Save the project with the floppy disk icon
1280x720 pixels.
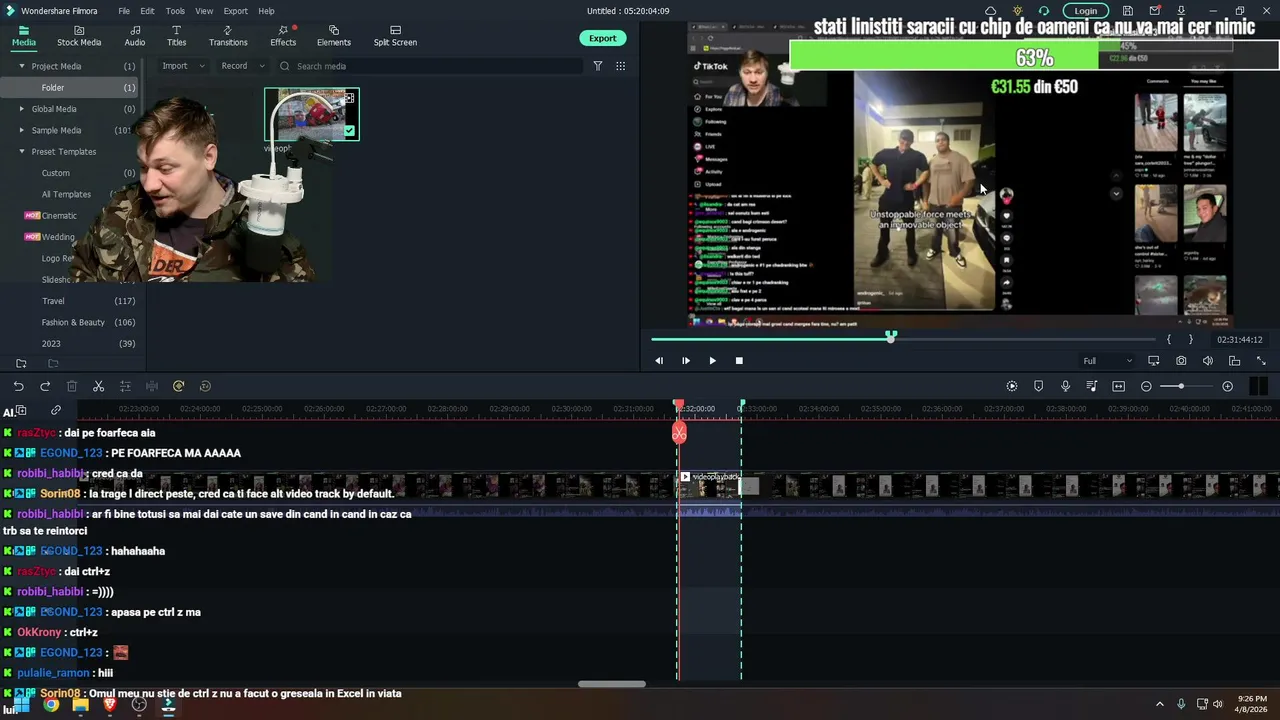tap(1127, 11)
